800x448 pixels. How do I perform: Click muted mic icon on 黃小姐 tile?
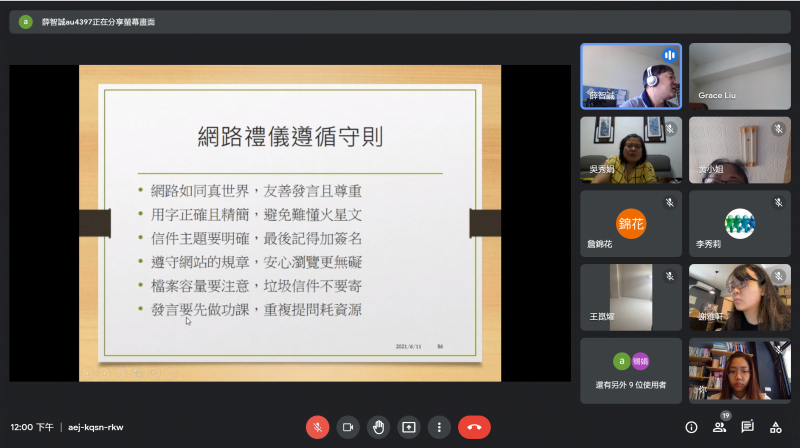(x=778, y=129)
